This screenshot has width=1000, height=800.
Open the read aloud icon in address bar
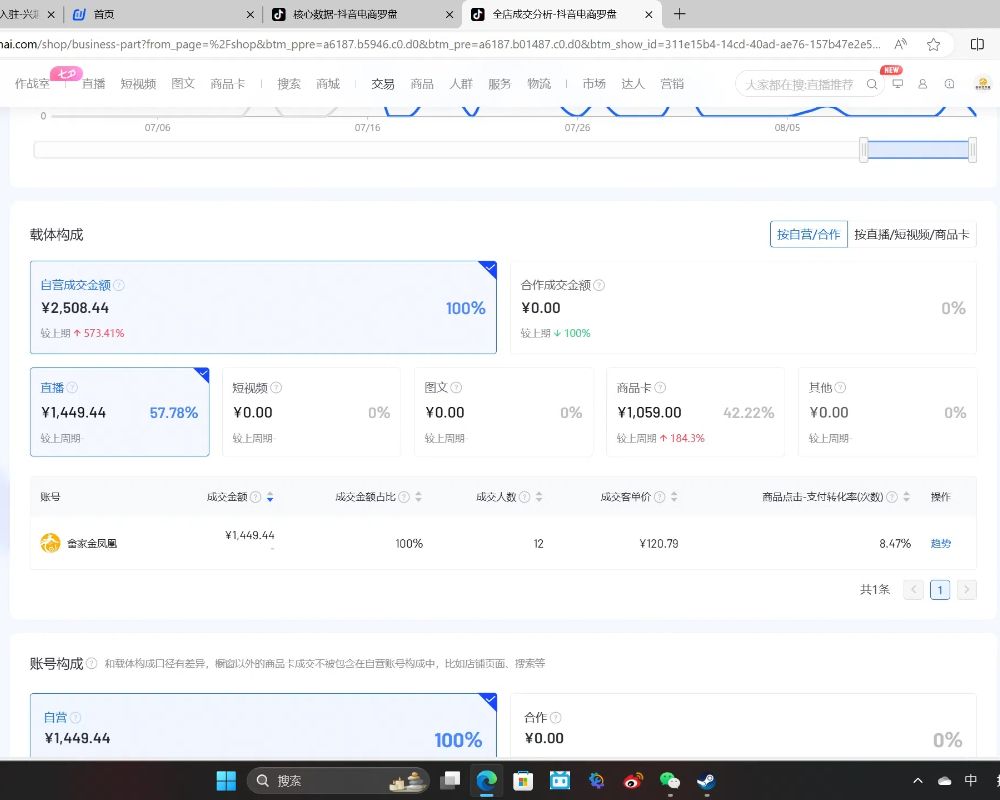click(901, 44)
